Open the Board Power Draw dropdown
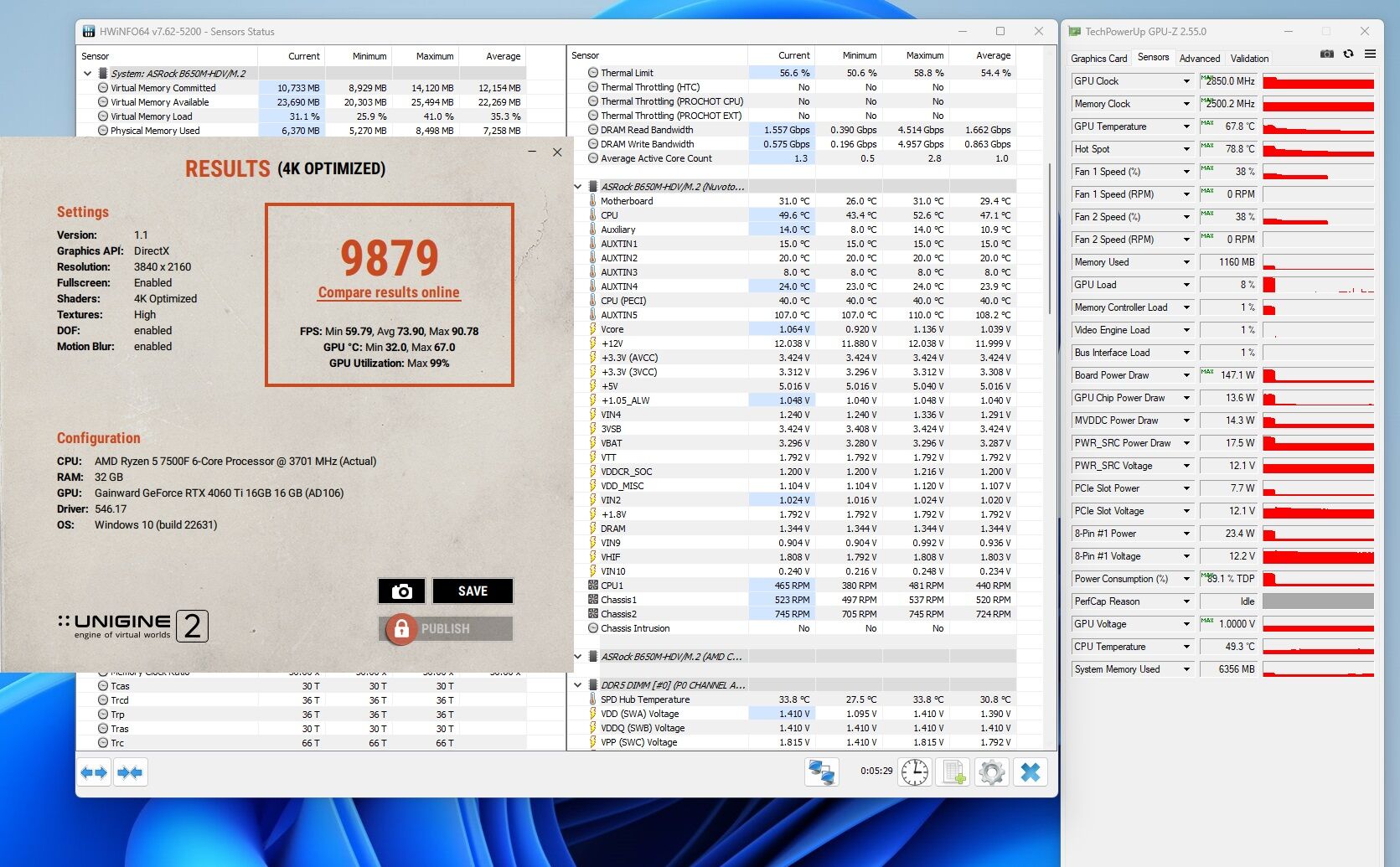Image resolution: width=1400 pixels, height=867 pixels. click(1186, 375)
